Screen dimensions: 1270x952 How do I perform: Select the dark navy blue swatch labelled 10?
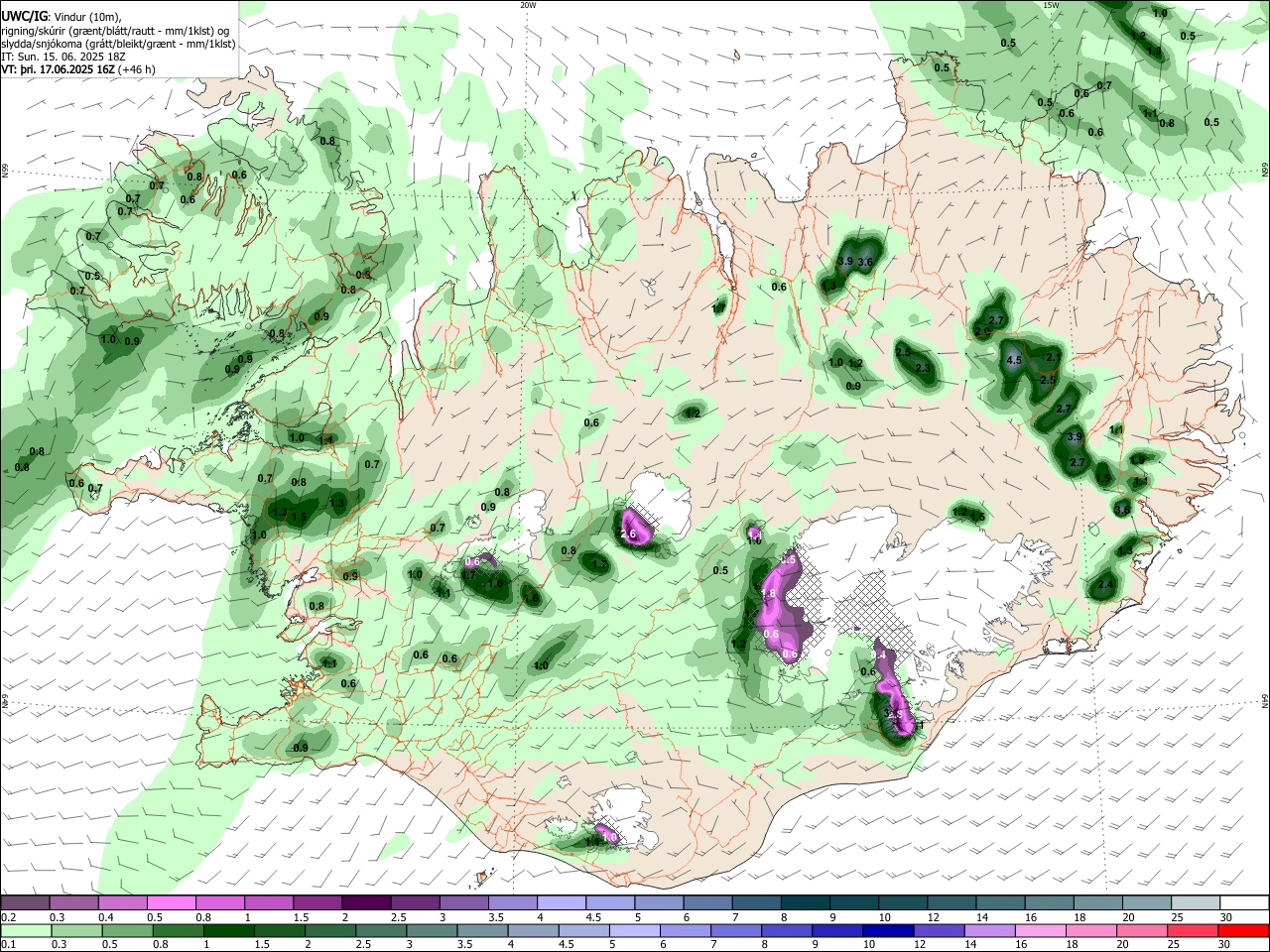click(886, 930)
